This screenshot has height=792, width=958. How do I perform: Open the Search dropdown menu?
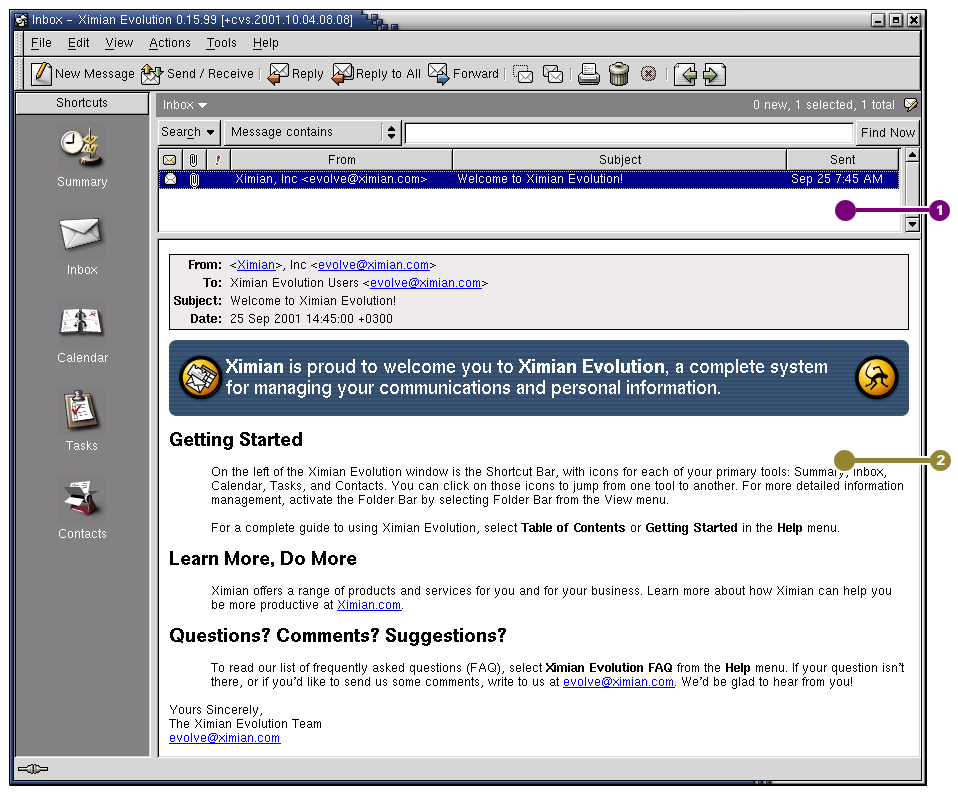[x=188, y=132]
